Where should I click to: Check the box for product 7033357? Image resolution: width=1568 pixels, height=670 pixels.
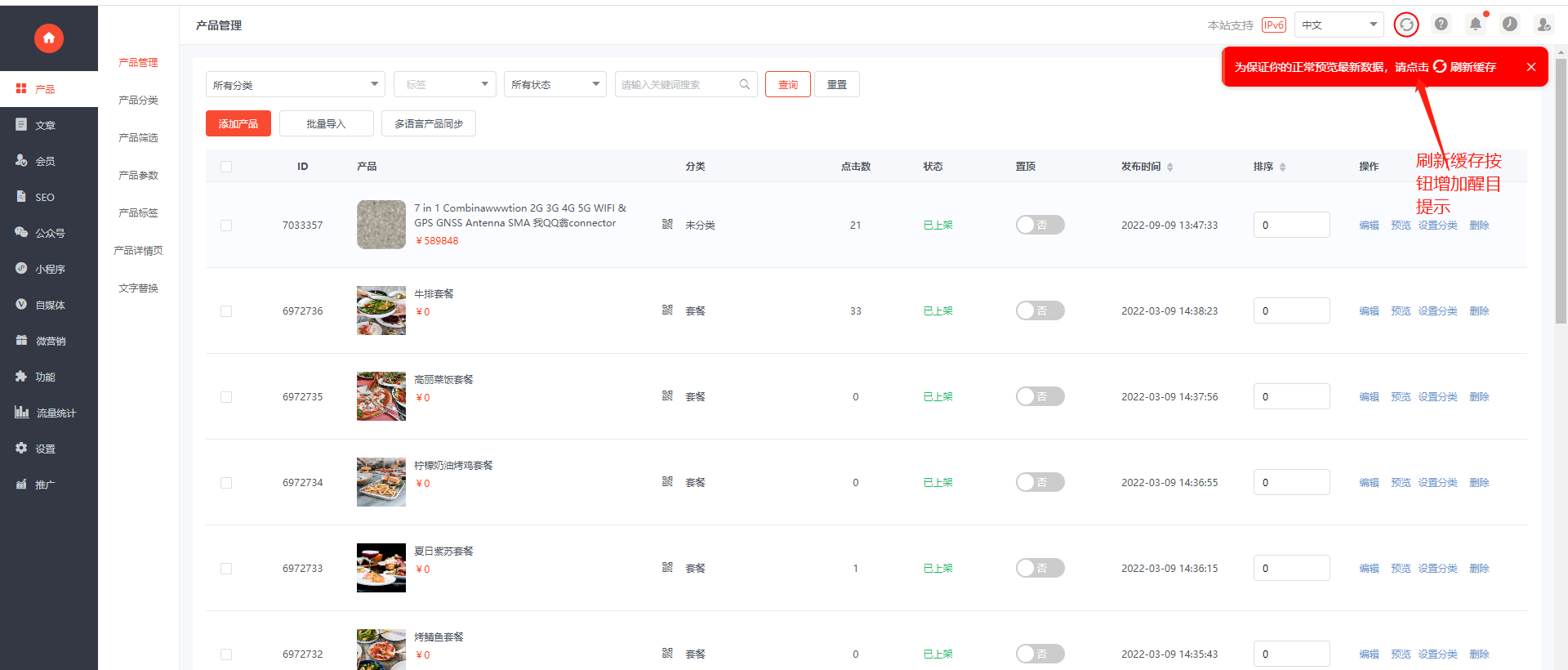[226, 226]
